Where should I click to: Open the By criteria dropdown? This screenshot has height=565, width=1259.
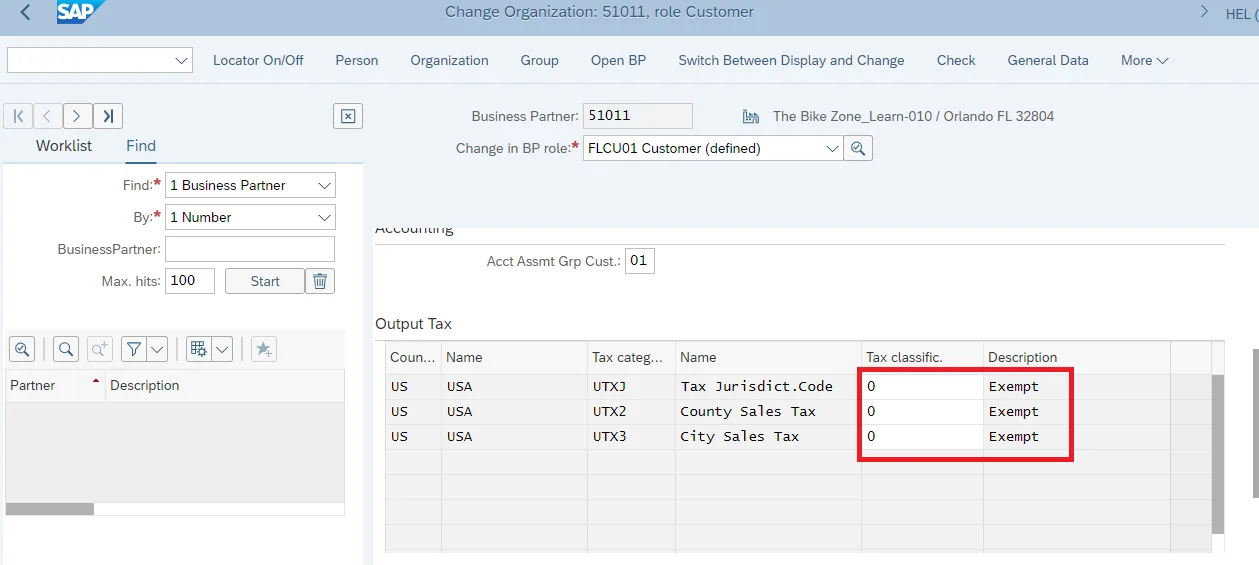(x=324, y=217)
